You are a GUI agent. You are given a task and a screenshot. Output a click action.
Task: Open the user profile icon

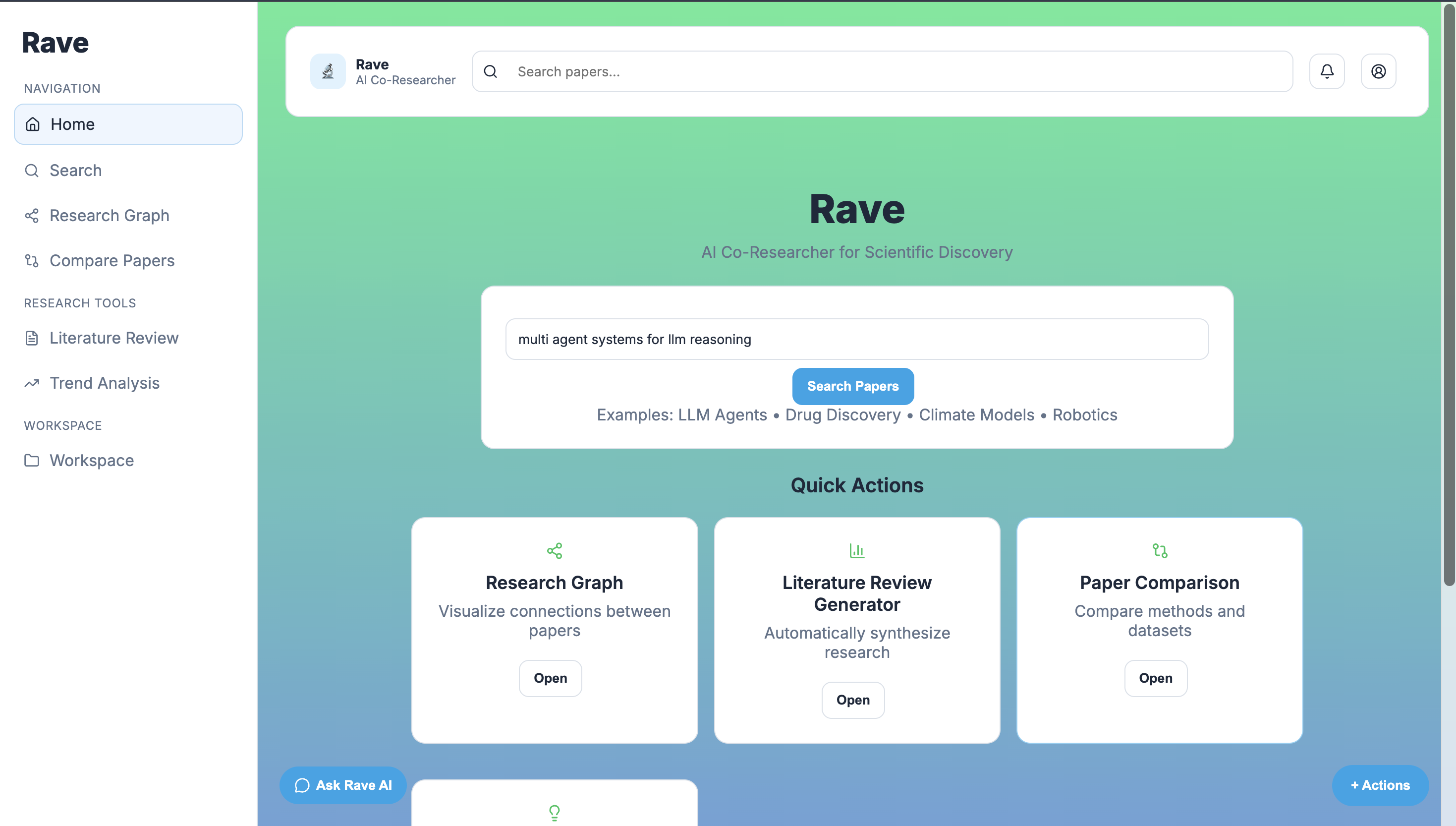(1378, 71)
